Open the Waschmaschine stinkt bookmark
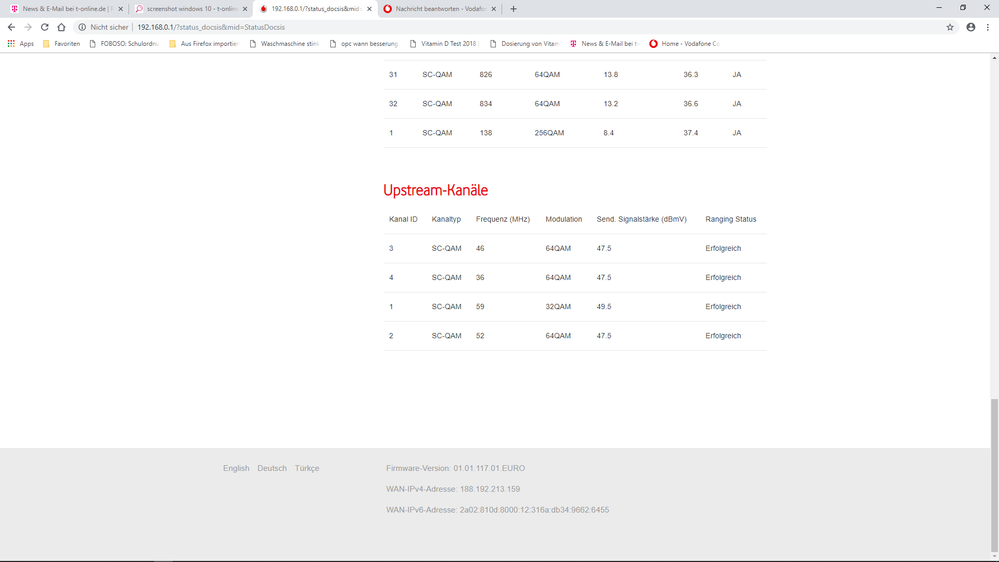The image size is (999, 562). (284, 44)
